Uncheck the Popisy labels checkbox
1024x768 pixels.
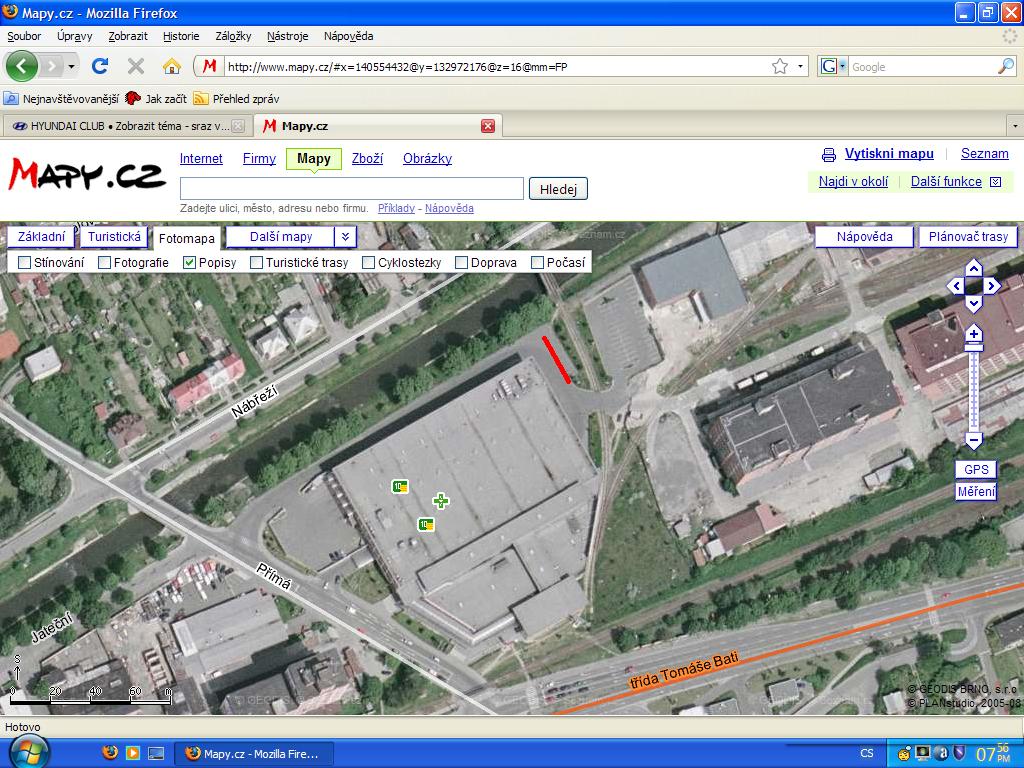[x=190, y=262]
